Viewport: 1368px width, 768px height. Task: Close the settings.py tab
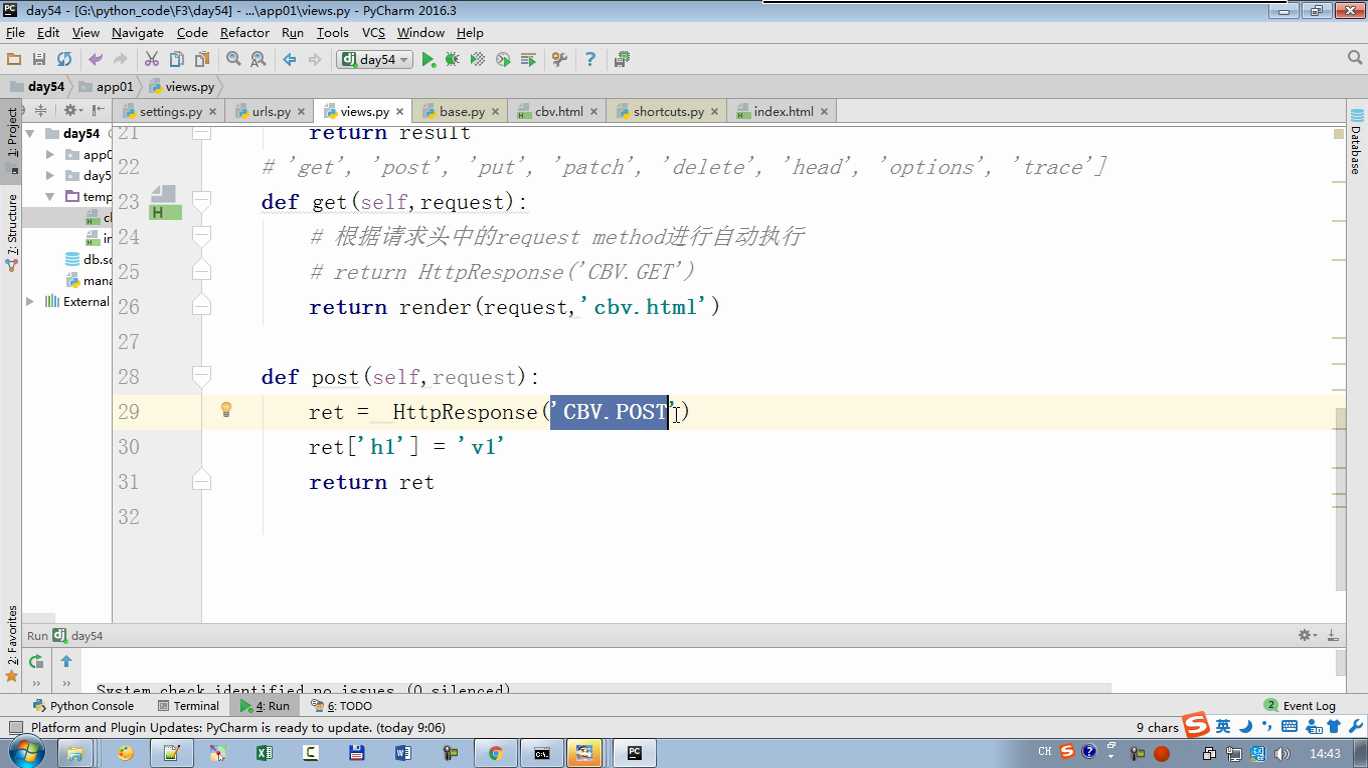tap(212, 112)
